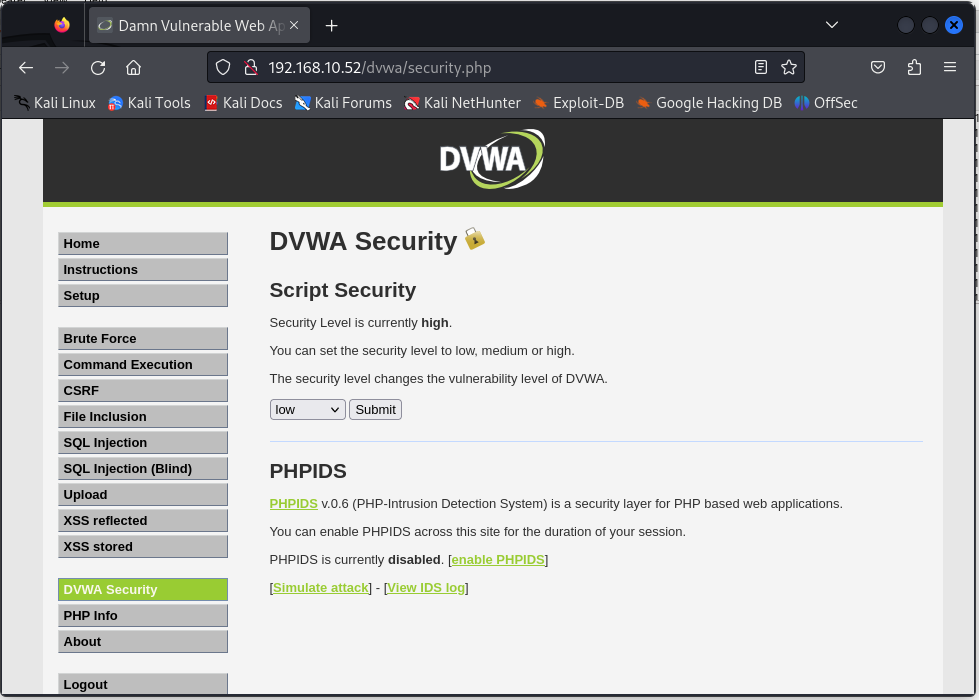This screenshot has width=979, height=700.
Task: Go to Home in sidebar menu
Action: (x=143, y=244)
